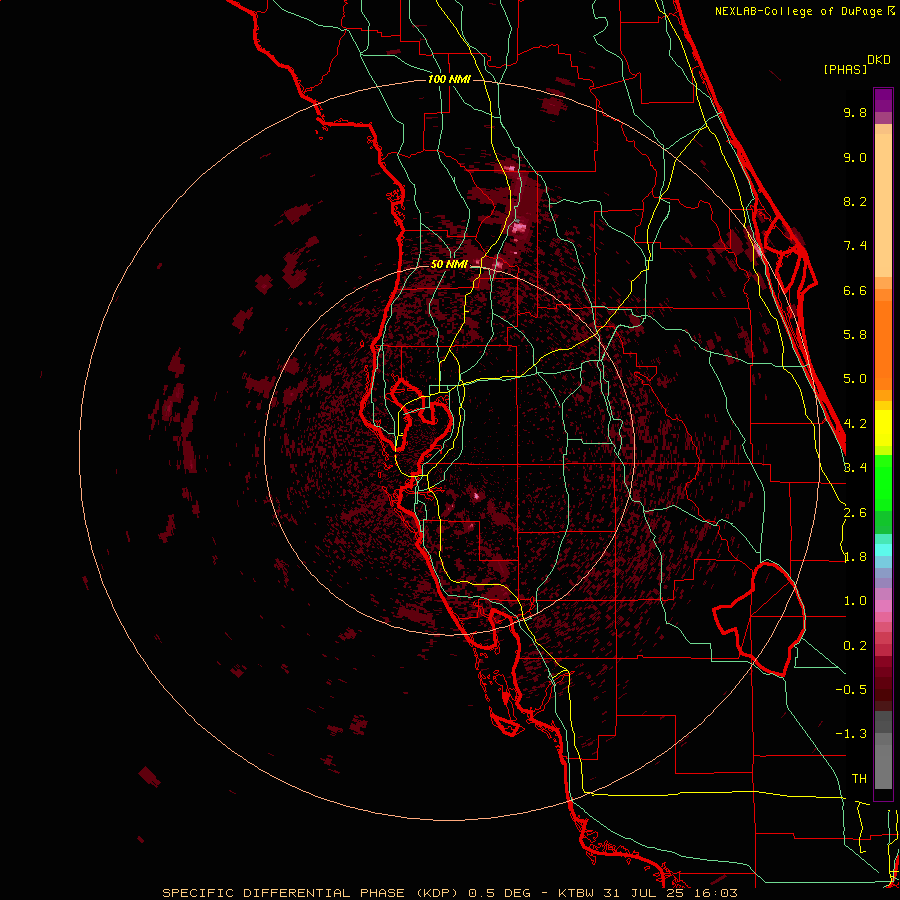
Task: Select the 100 NMI range ring label
Action: [x=449, y=79]
